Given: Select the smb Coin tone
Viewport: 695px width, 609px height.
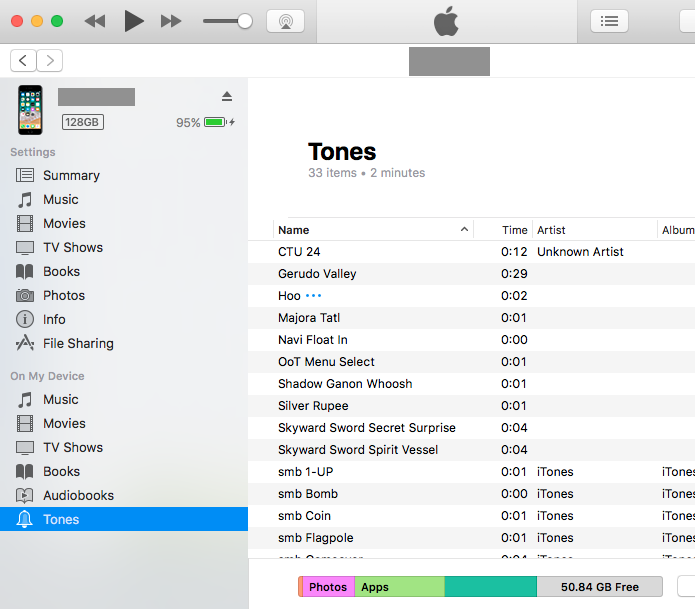Looking at the screenshot, I should [x=471, y=516].
